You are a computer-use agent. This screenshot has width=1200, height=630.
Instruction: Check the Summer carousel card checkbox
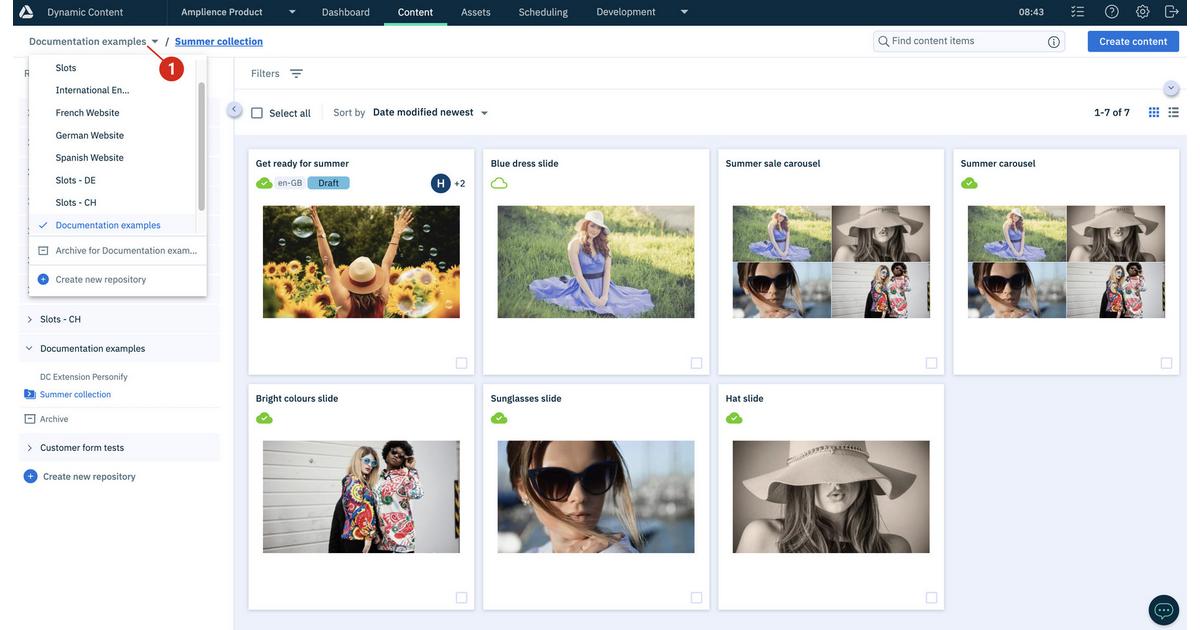pyautogui.click(x=1166, y=363)
